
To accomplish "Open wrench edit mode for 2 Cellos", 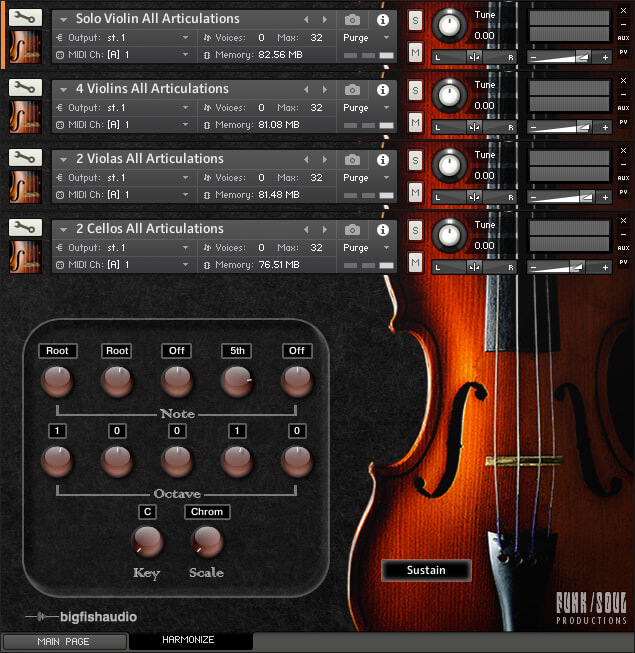I will 25,227.
